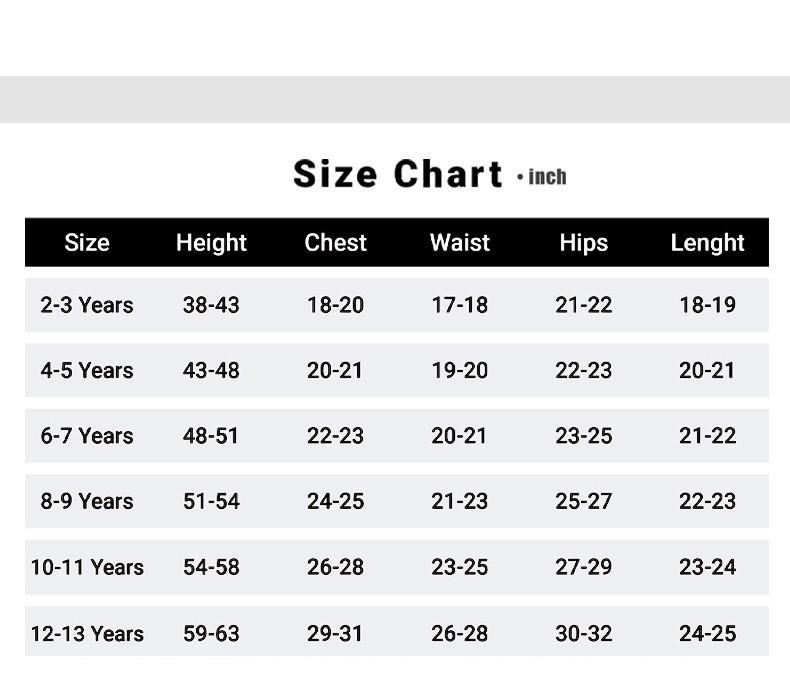Select length value 24-25 for 12-13 Years
Viewport: 790px width, 676px height.
[x=707, y=633]
